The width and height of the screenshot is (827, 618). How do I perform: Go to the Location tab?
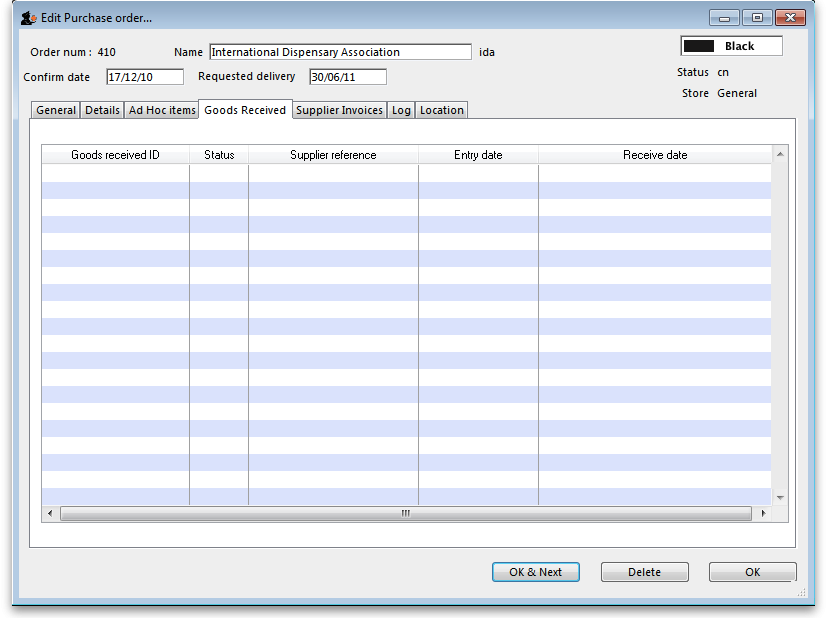442,110
